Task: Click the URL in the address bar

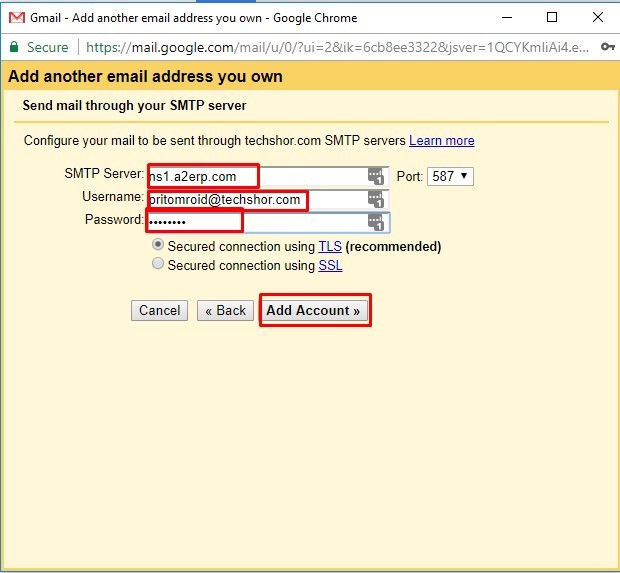Action: [x=337, y=47]
